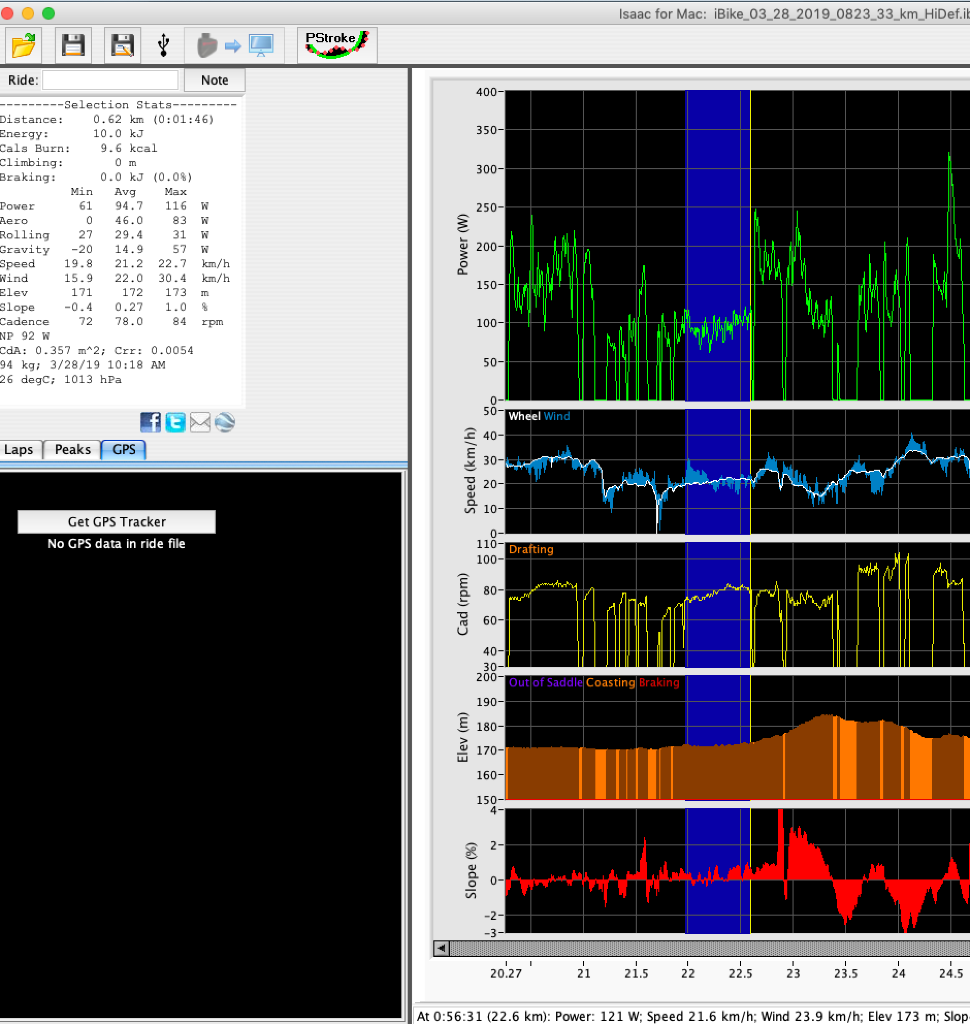Screen dimensions: 970x1024
Task: Share ride on Twitter
Action: point(176,422)
